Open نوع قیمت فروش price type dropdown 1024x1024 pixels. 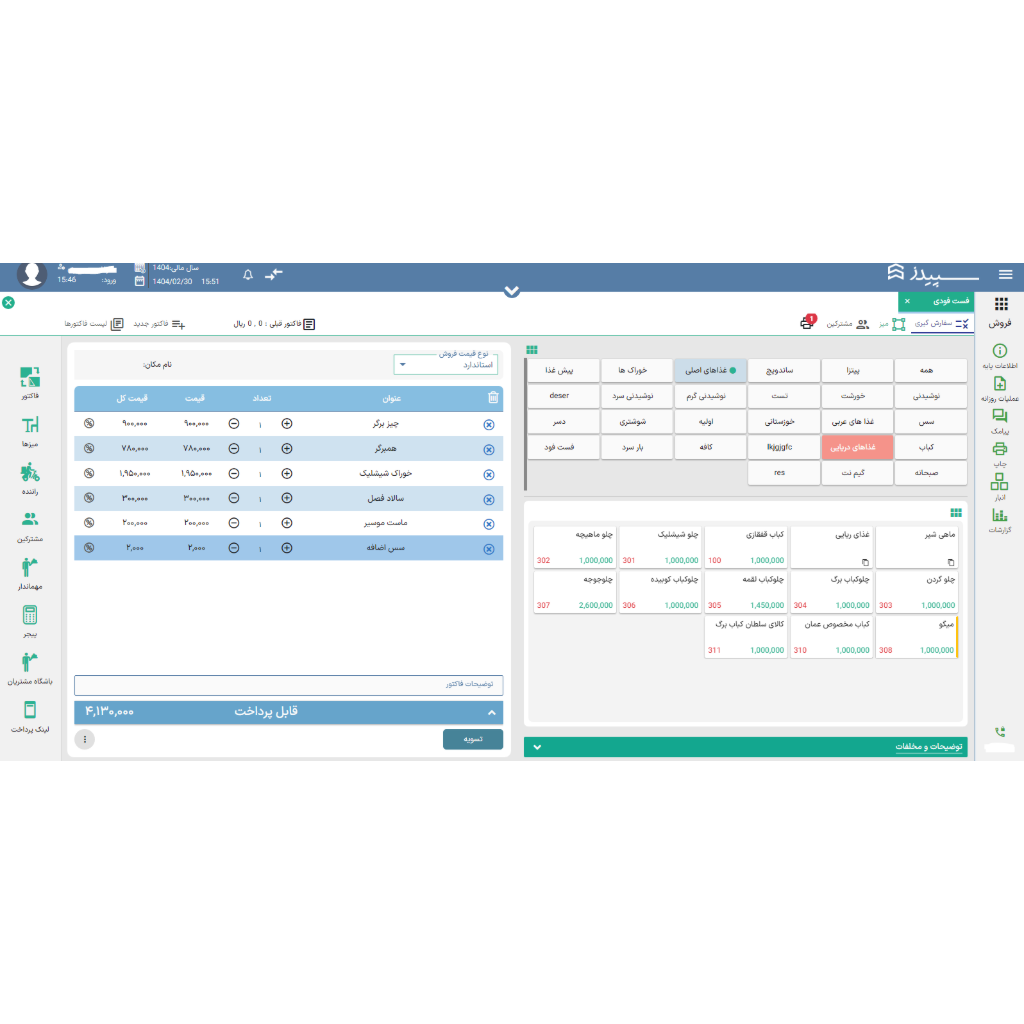445,364
